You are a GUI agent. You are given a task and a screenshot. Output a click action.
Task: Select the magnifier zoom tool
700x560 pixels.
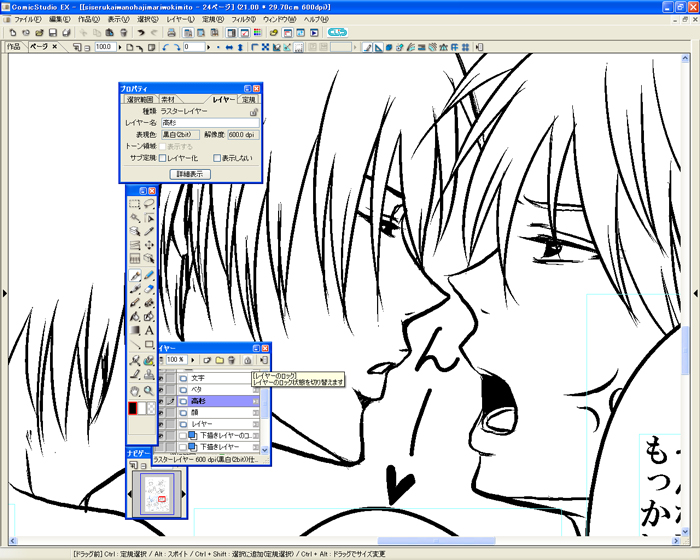tap(149, 391)
